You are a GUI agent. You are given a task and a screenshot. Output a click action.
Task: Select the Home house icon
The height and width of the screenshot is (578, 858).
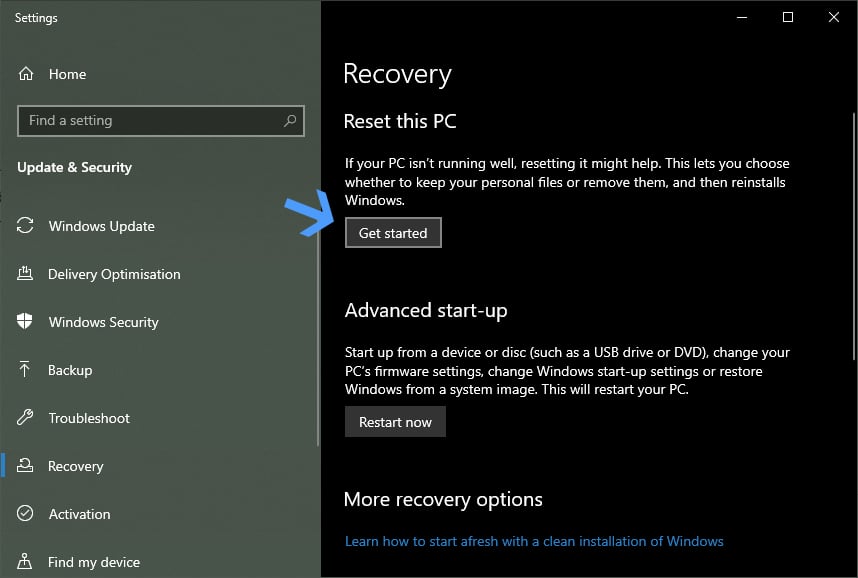point(24,73)
